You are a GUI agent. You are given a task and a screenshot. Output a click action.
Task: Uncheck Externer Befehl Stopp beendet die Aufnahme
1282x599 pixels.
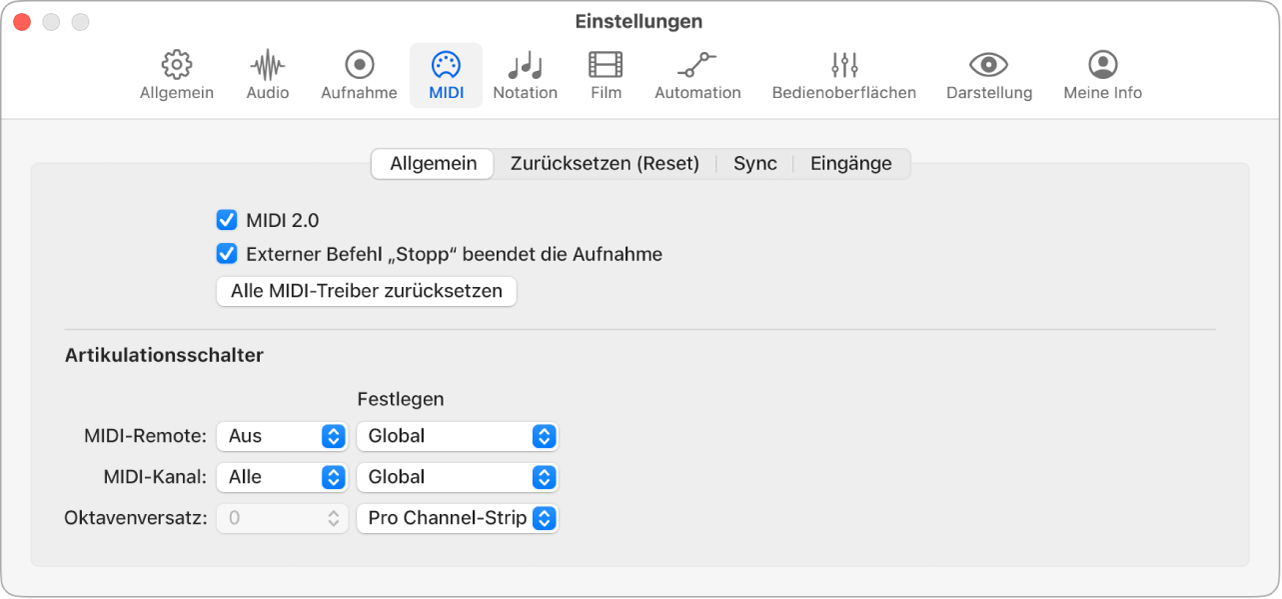(226, 254)
